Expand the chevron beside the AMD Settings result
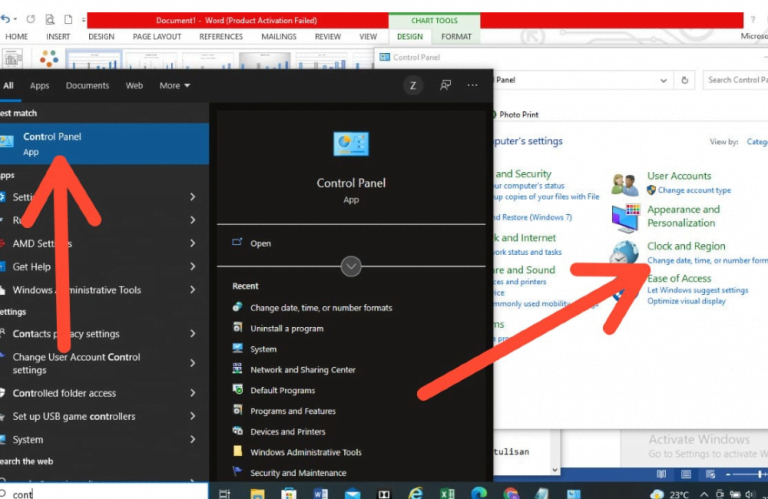 (192, 243)
